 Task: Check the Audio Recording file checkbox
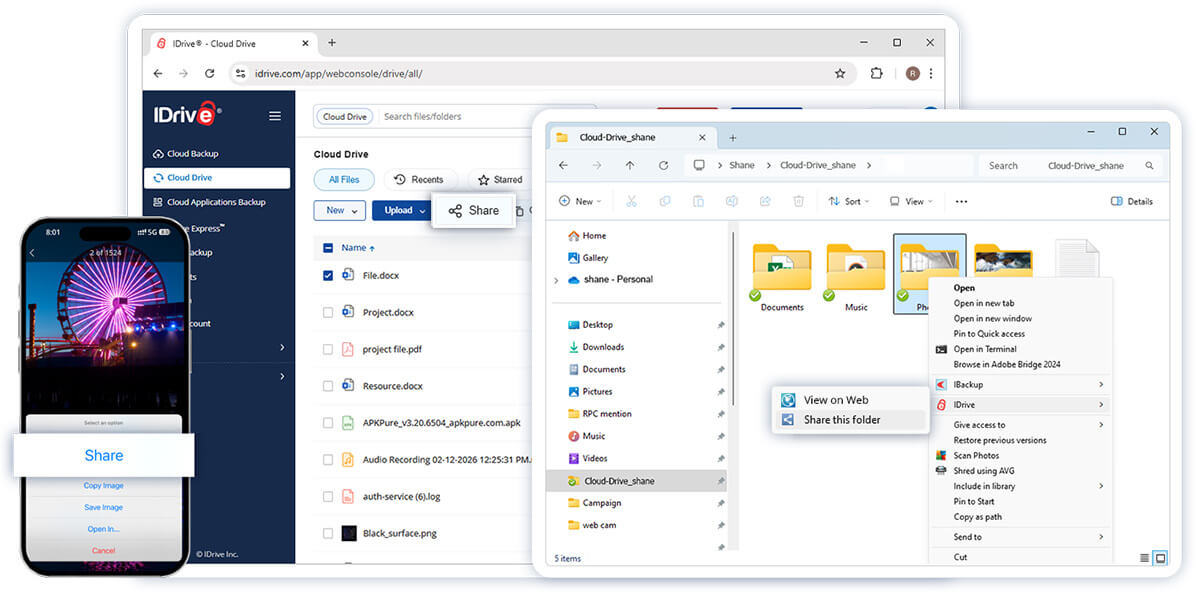[328, 460]
